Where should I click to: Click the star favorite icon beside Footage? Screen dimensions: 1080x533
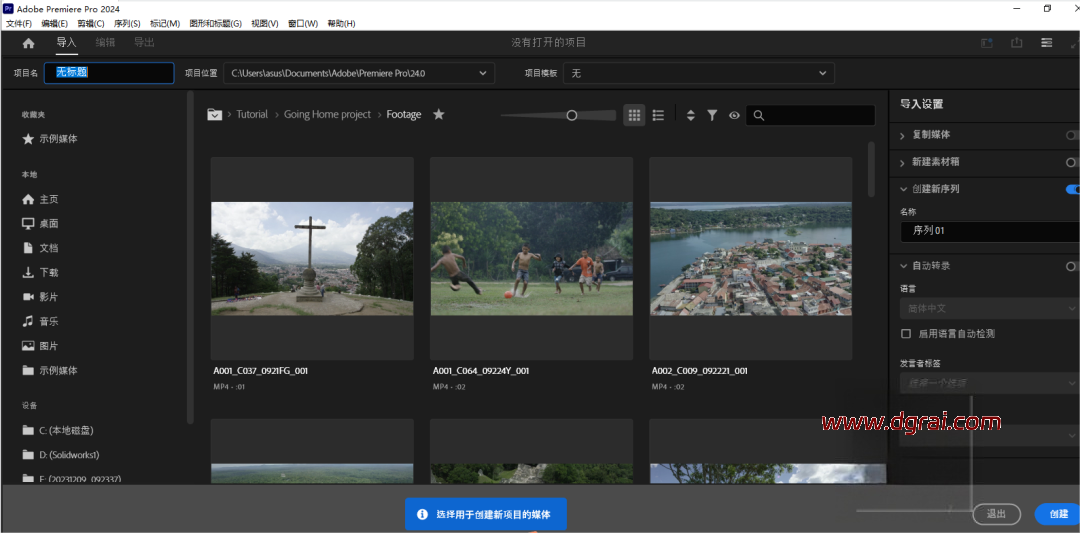438,115
